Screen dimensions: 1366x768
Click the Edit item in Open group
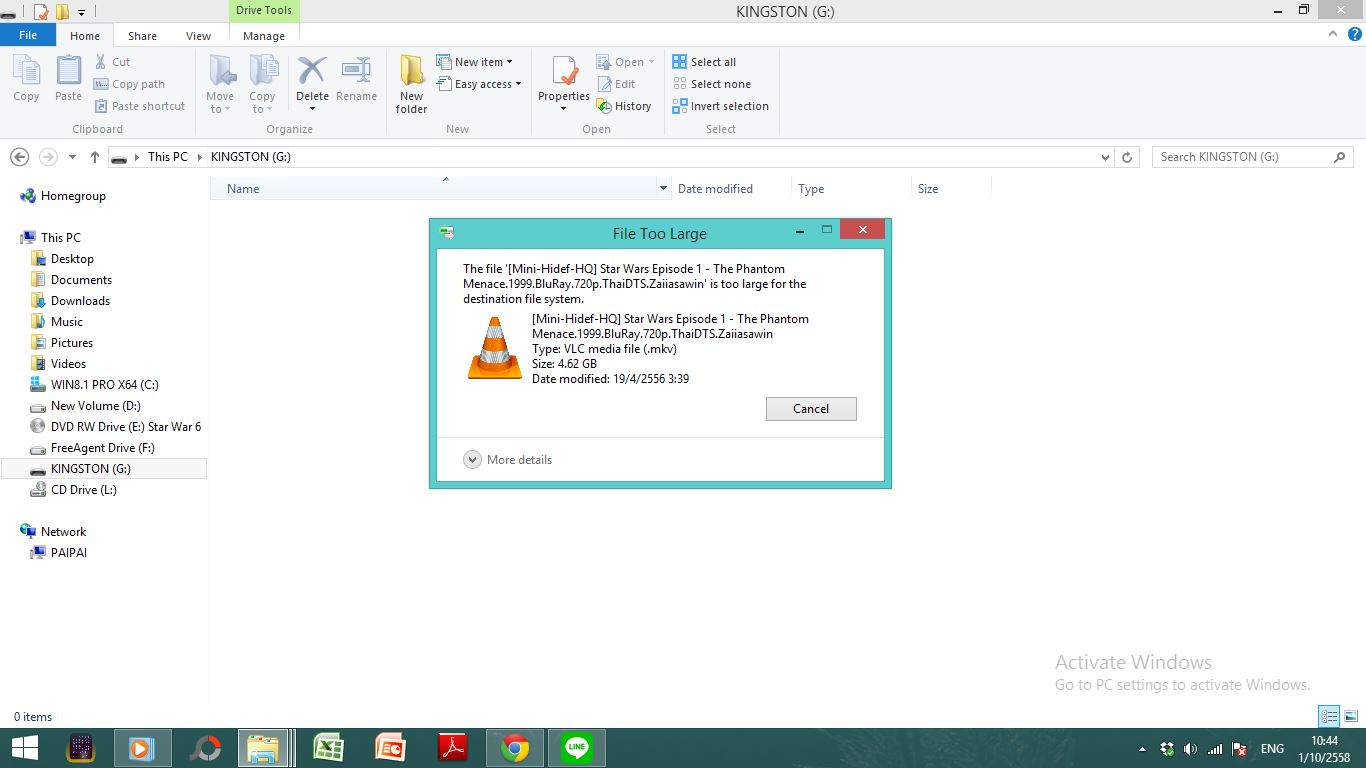click(616, 84)
